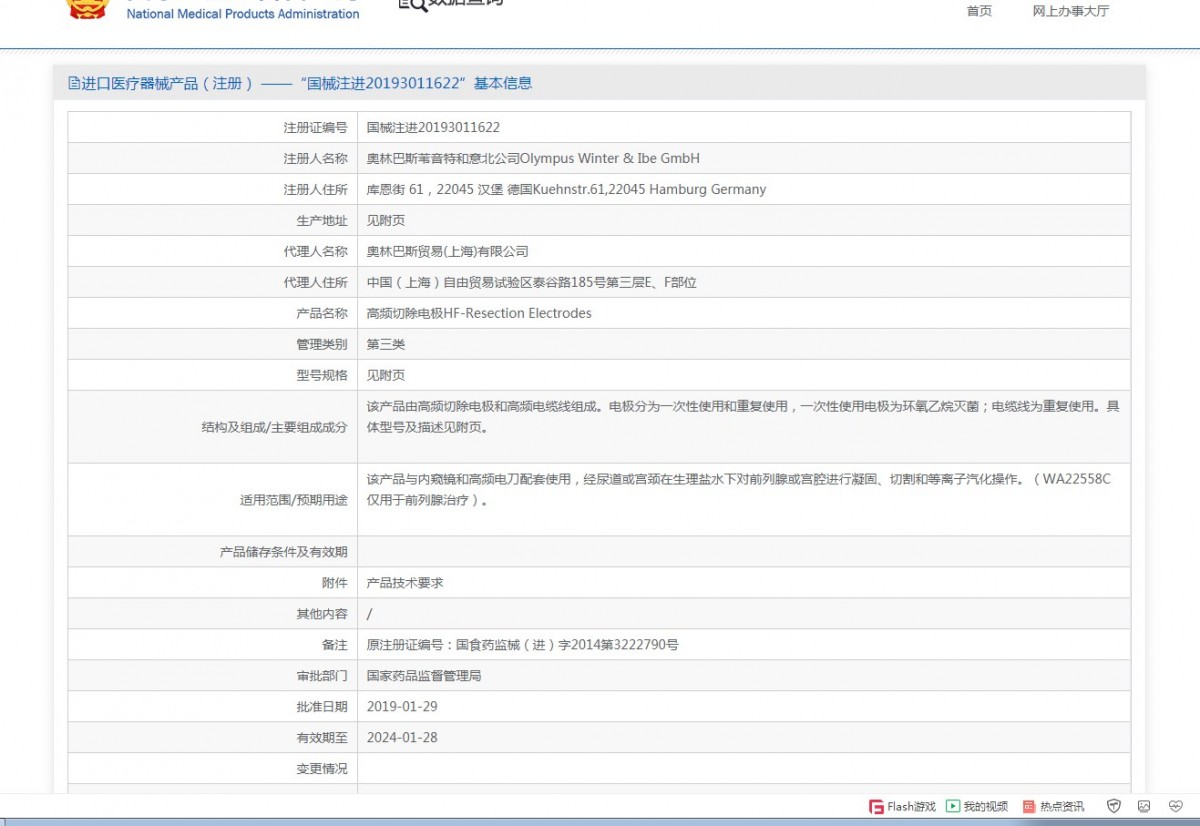Click expiry date 2024-01-28
Image resolution: width=1200 pixels, height=826 pixels.
(402, 738)
